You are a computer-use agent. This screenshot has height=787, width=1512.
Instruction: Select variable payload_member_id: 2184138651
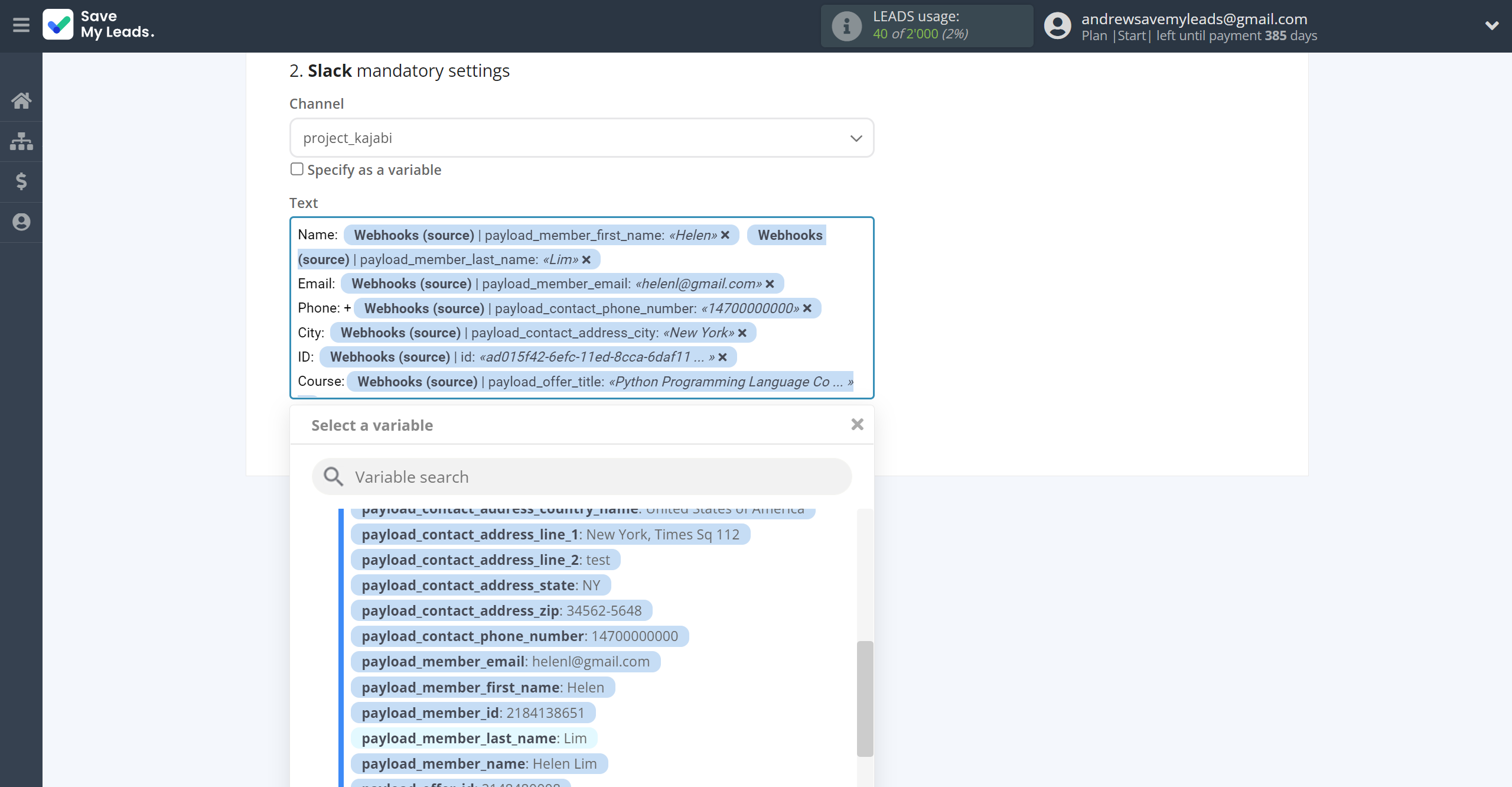(473, 713)
